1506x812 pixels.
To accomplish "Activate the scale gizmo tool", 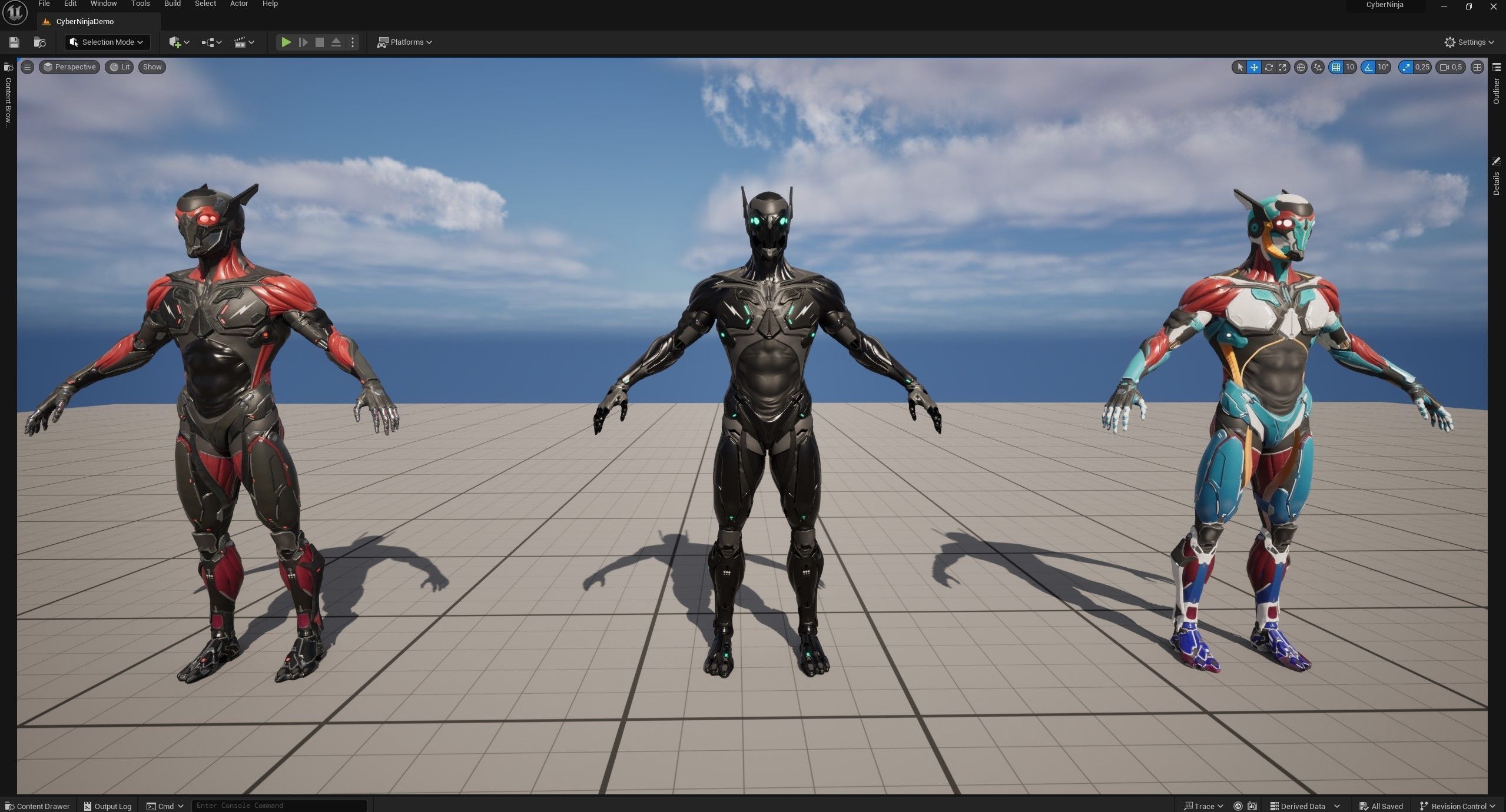I will point(1283,67).
